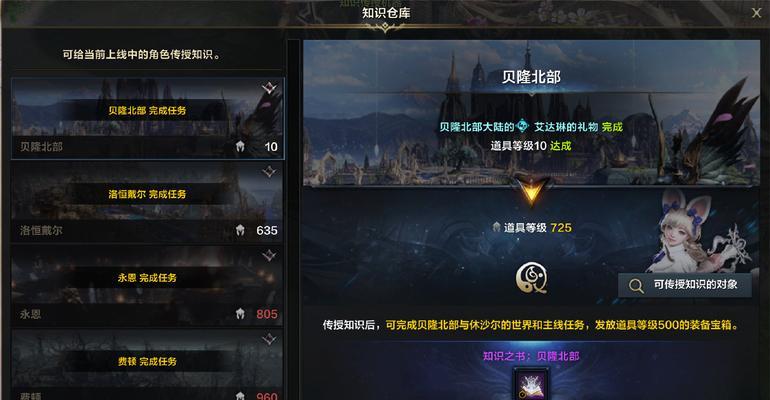Click the diamond marker on 永恩 card
The width and height of the screenshot is (770, 400).
pyautogui.click(x=269, y=255)
